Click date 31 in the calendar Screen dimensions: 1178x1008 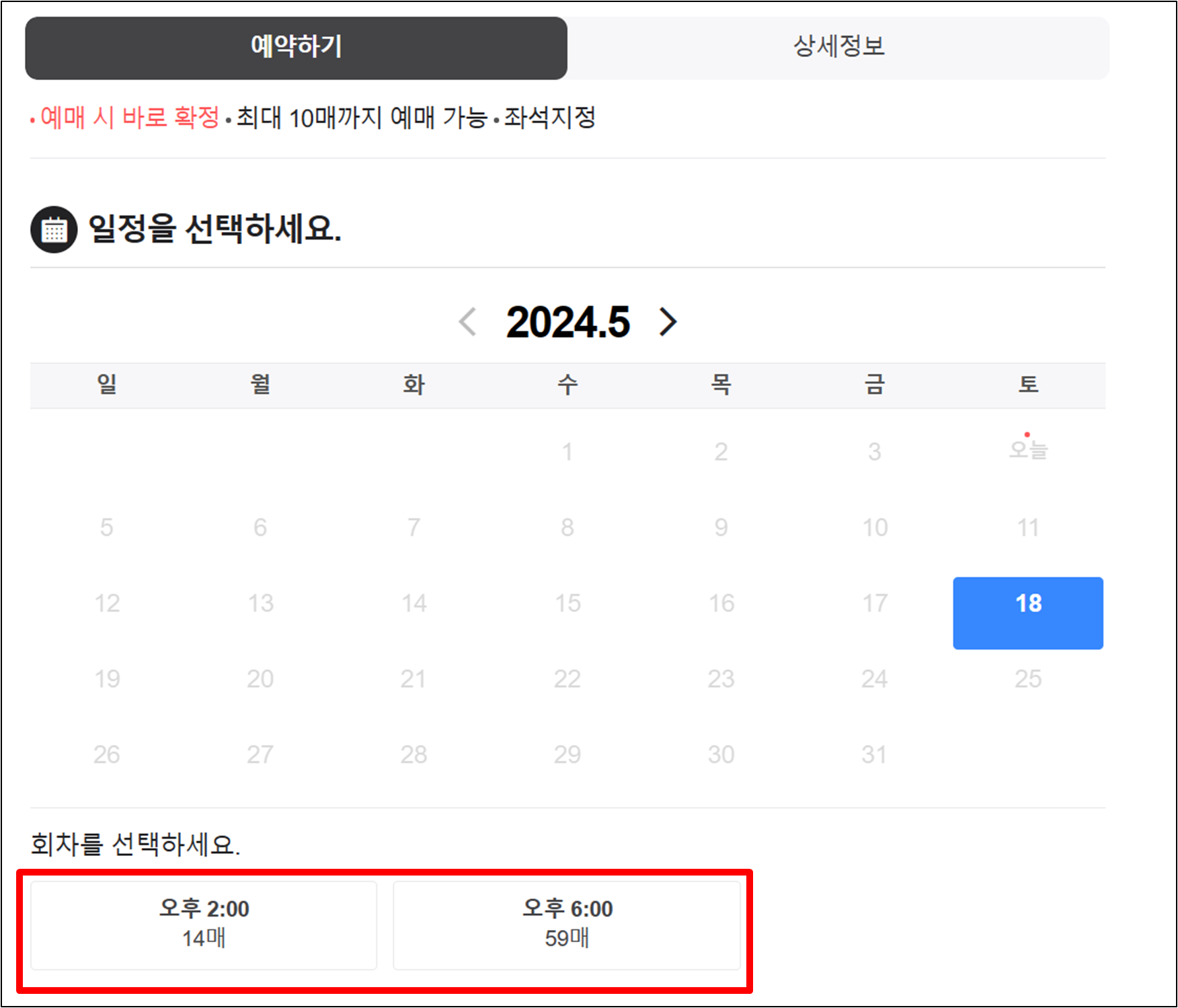tap(874, 755)
